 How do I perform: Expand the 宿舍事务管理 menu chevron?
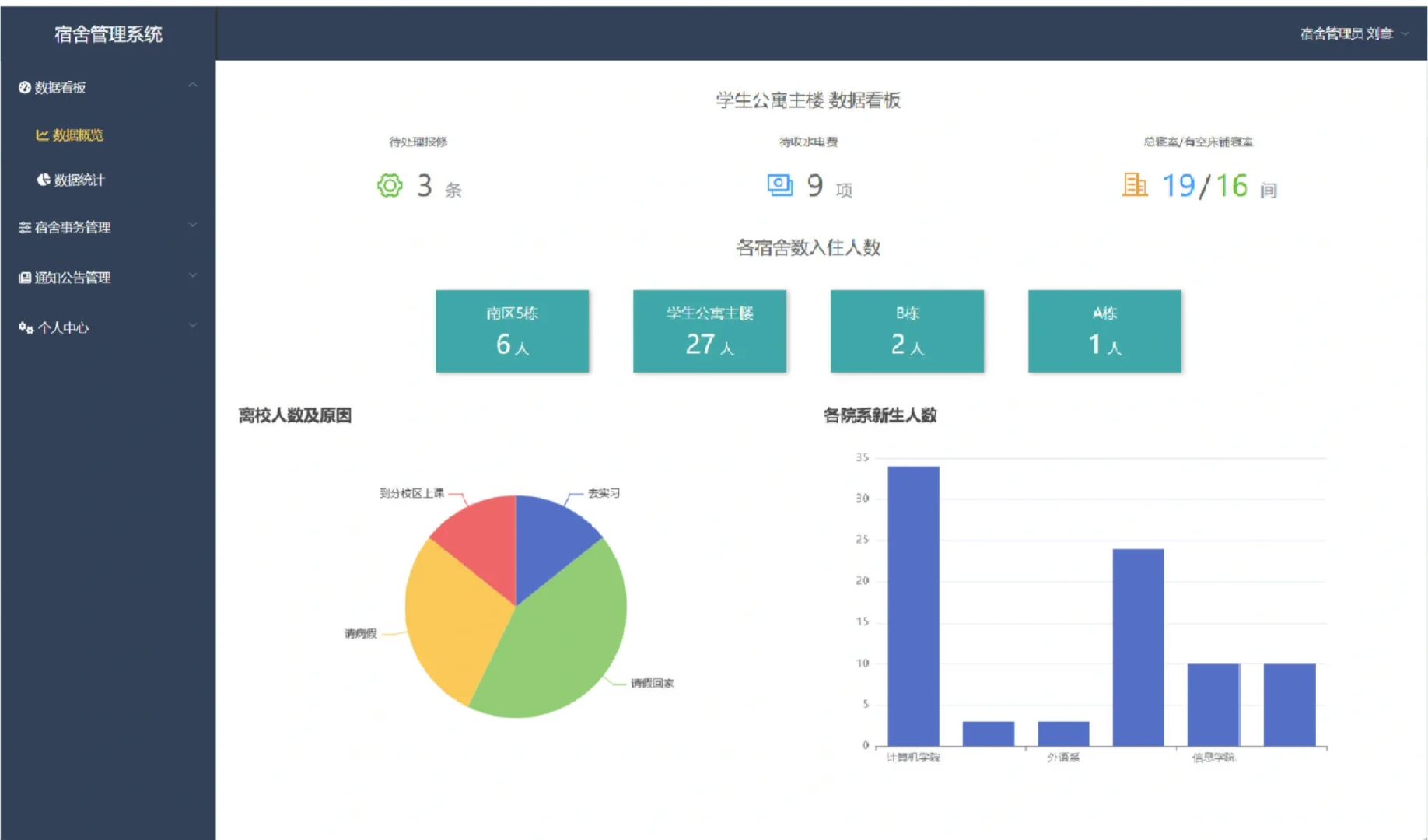[x=193, y=226]
